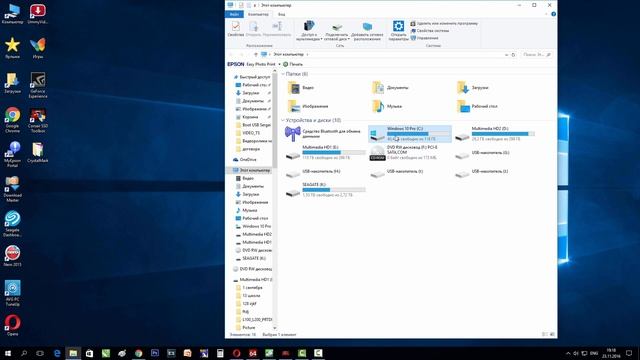Viewport: 640px width, 360px height.
Task: Open Seagate Dashboard desktop shortcut
Action: 12,224
